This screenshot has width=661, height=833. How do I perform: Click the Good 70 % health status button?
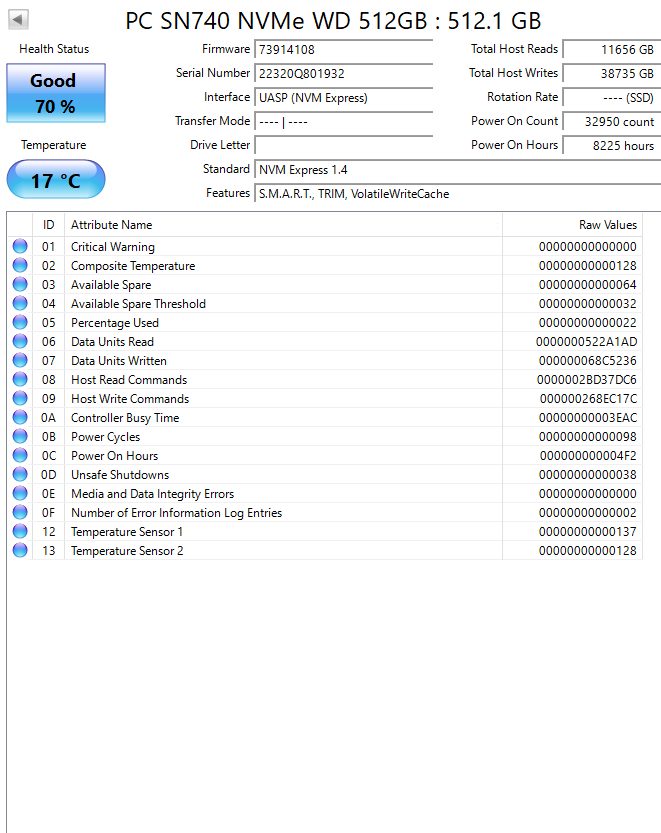[x=56, y=93]
